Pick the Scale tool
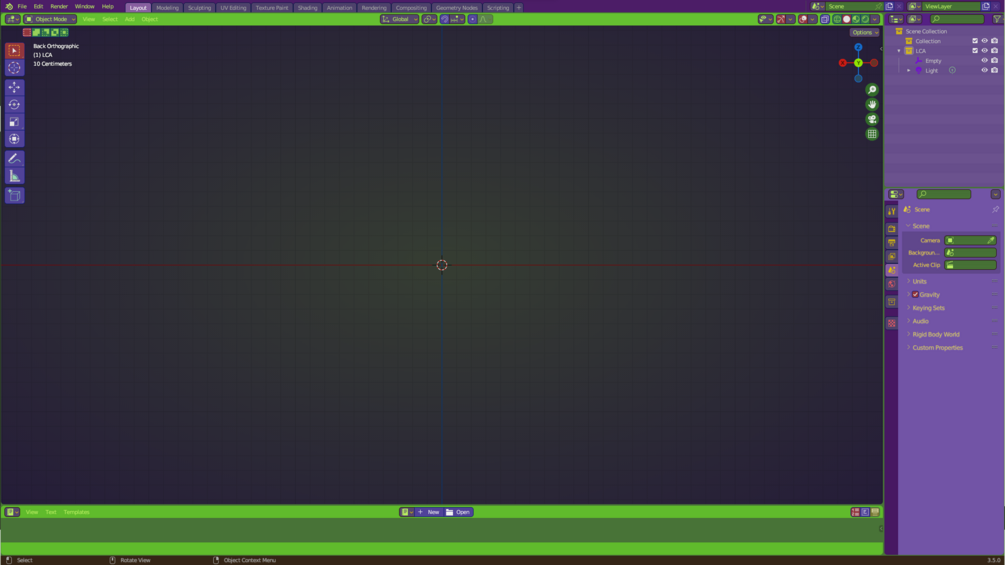1005x565 pixels. click(x=14, y=122)
